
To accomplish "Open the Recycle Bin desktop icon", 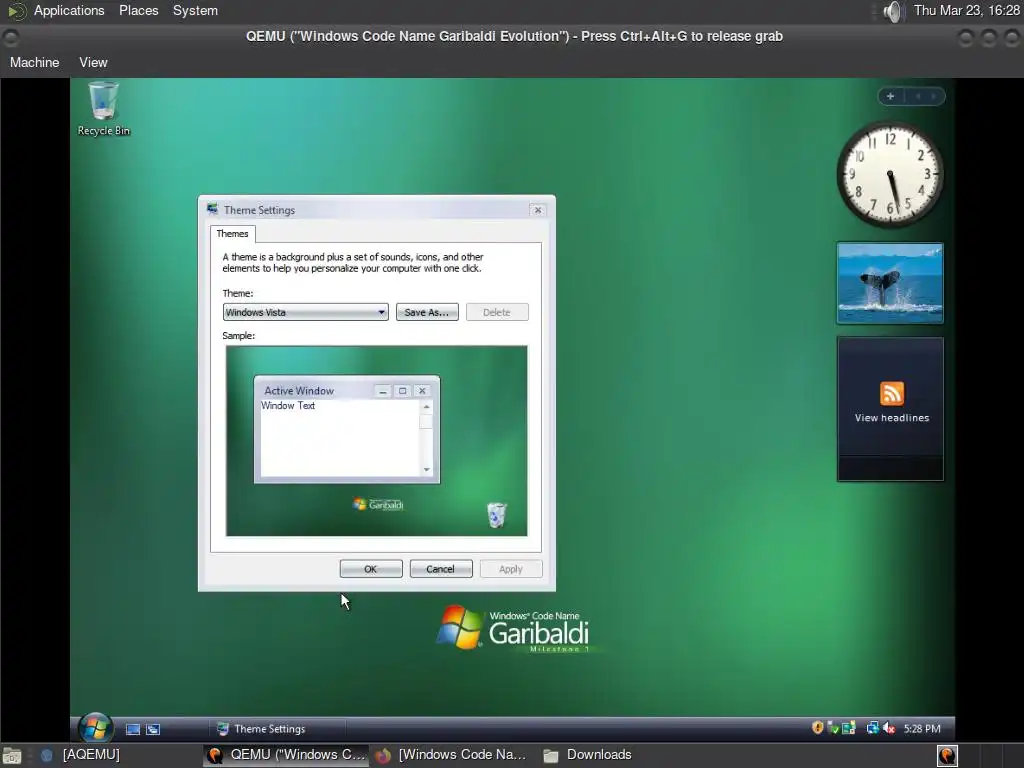I will click(x=103, y=108).
